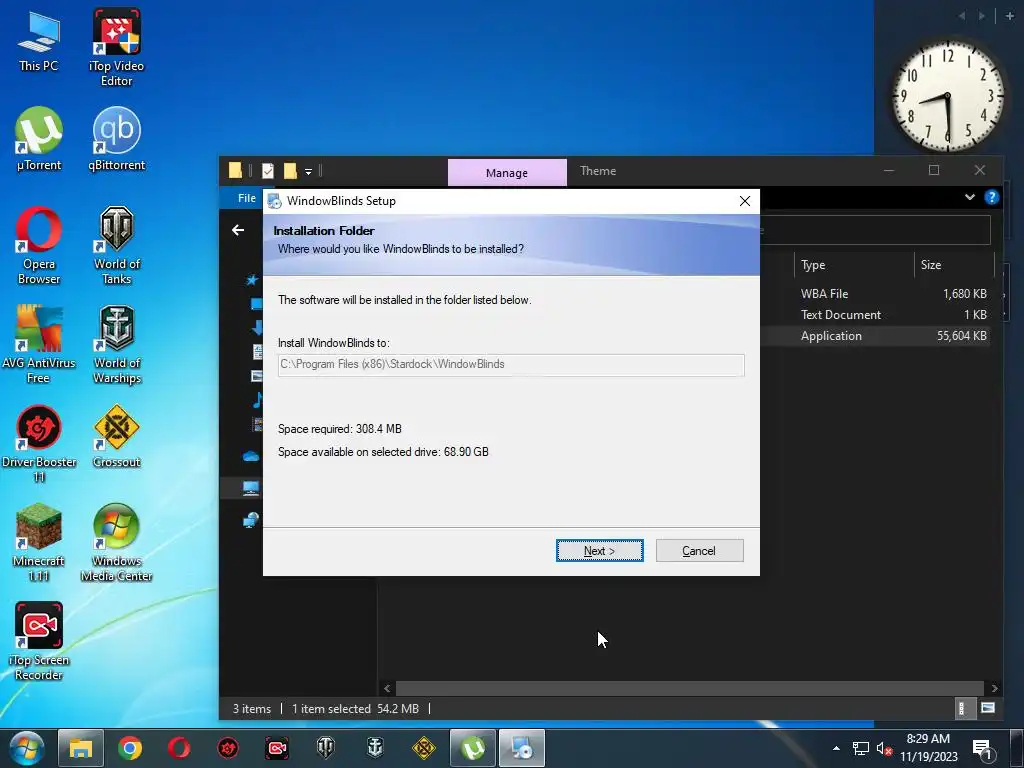
Task: Click the analog clock desktop gadget
Action: 948,96
